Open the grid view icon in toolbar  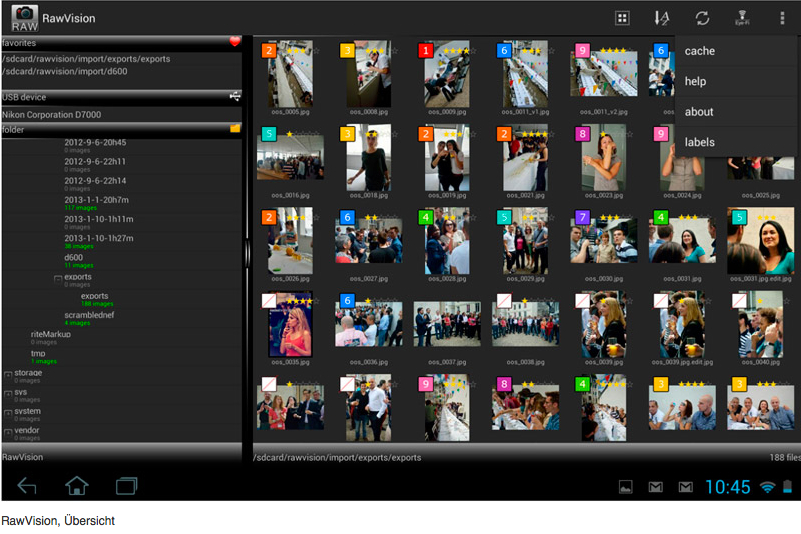click(622, 18)
